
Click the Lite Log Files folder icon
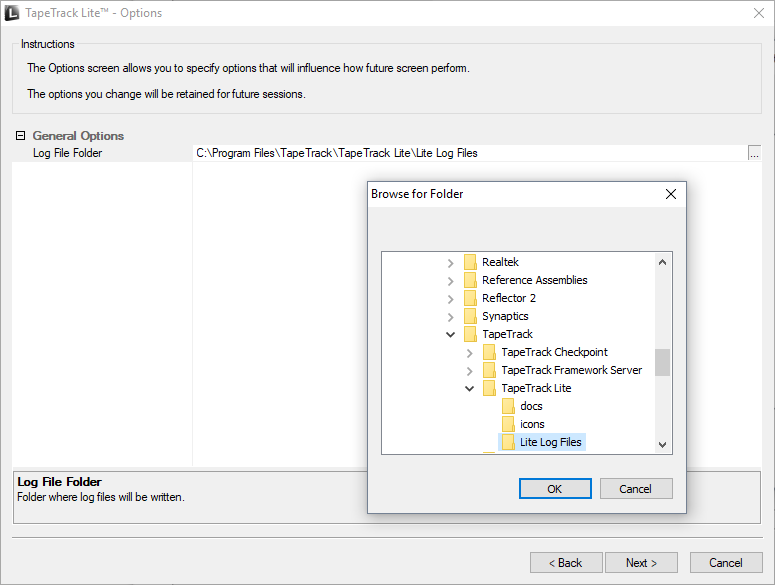508,442
